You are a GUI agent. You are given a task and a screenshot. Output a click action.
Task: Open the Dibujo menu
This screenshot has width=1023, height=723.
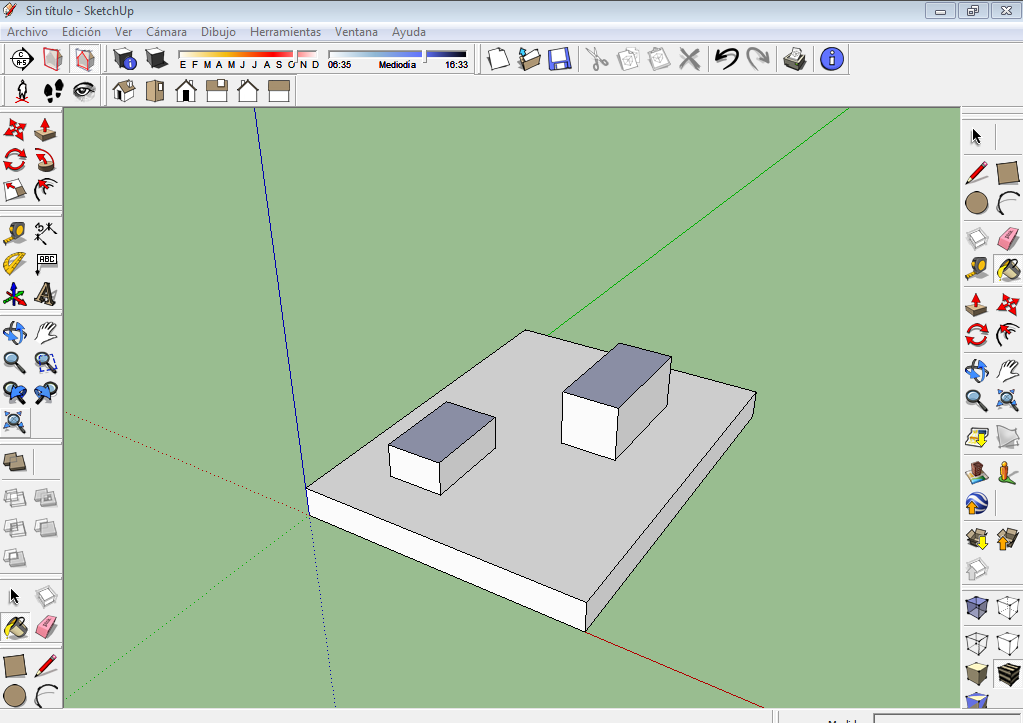point(219,32)
